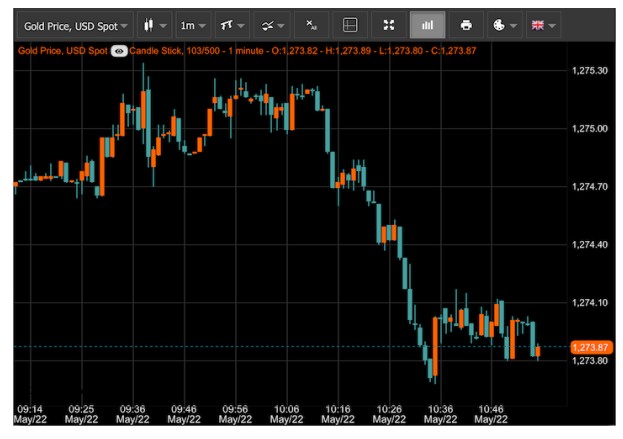Click the orange 1,273.87 current price tag

pyautogui.click(x=589, y=346)
